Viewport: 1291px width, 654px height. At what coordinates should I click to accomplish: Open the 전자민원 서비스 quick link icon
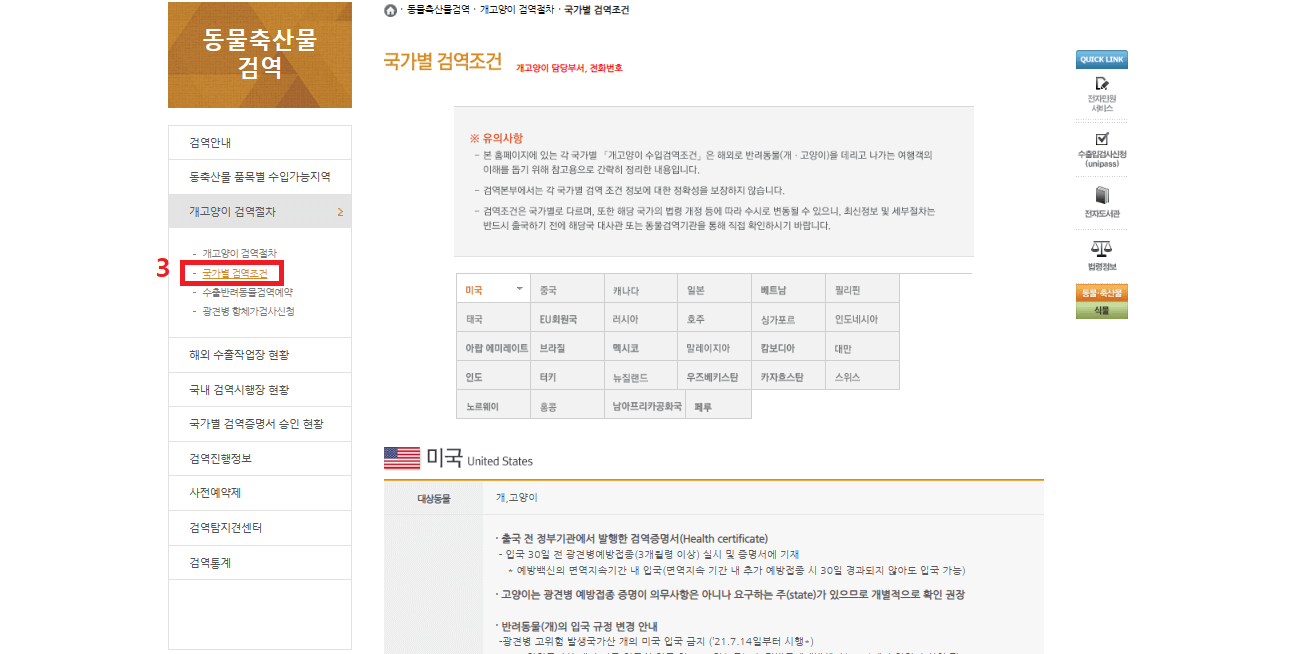[x=1101, y=84]
